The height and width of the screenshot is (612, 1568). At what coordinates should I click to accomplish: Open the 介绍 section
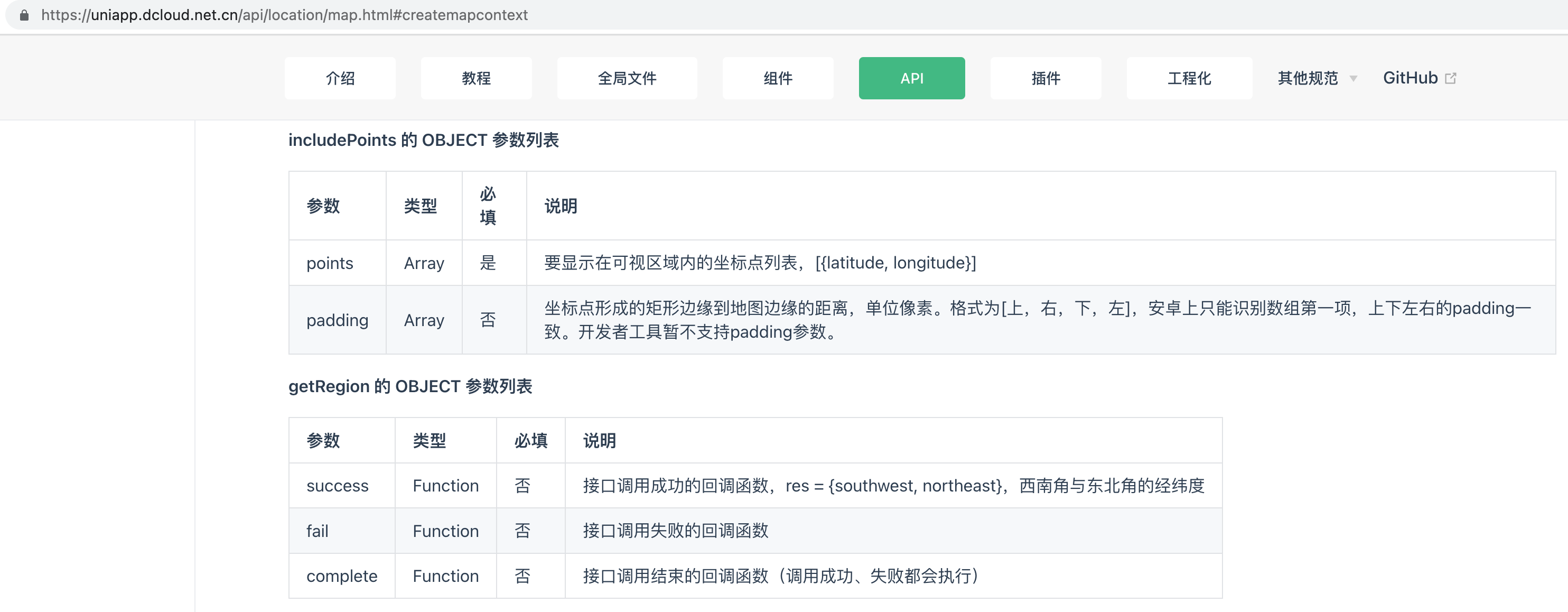point(340,78)
